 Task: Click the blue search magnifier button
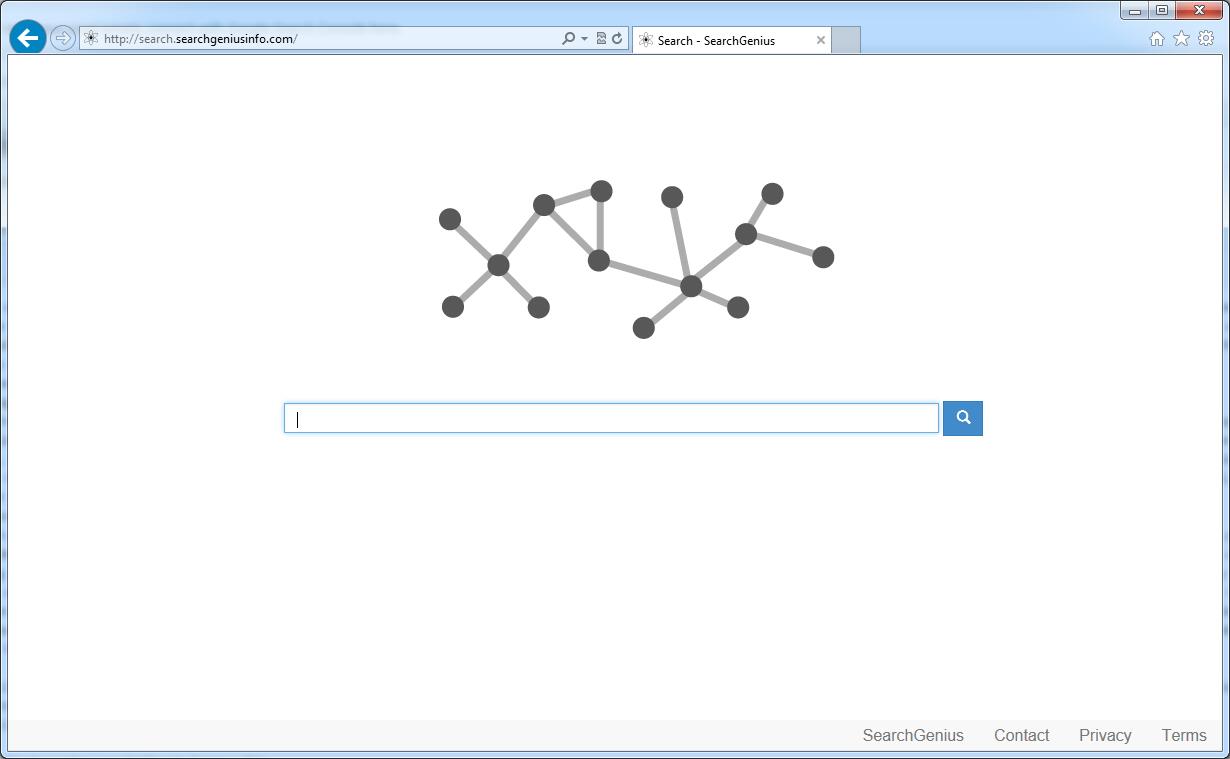click(x=963, y=418)
